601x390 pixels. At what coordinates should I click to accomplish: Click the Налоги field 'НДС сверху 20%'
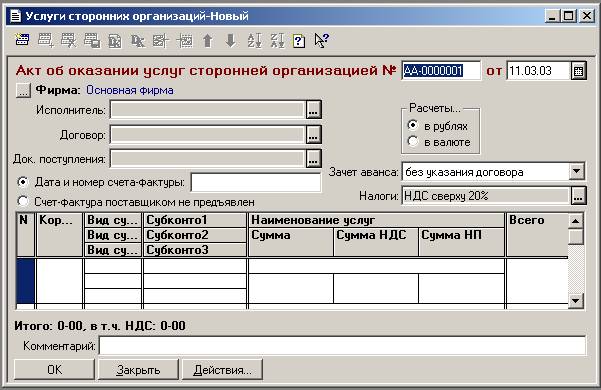coord(486,196)
